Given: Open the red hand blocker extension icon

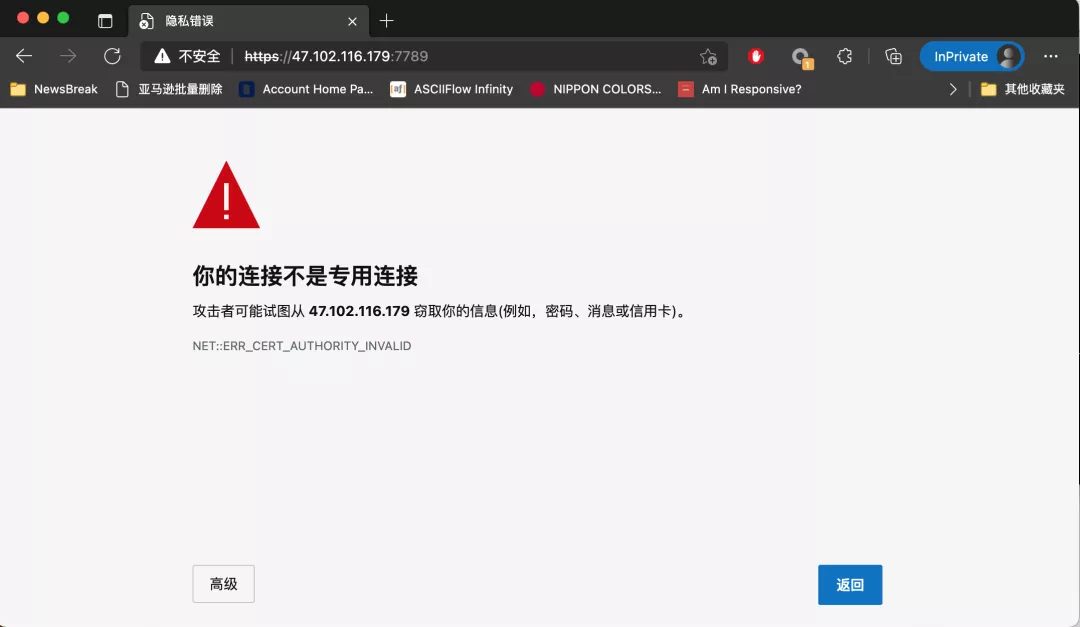Looking at the screenshot, I should 756,56.
